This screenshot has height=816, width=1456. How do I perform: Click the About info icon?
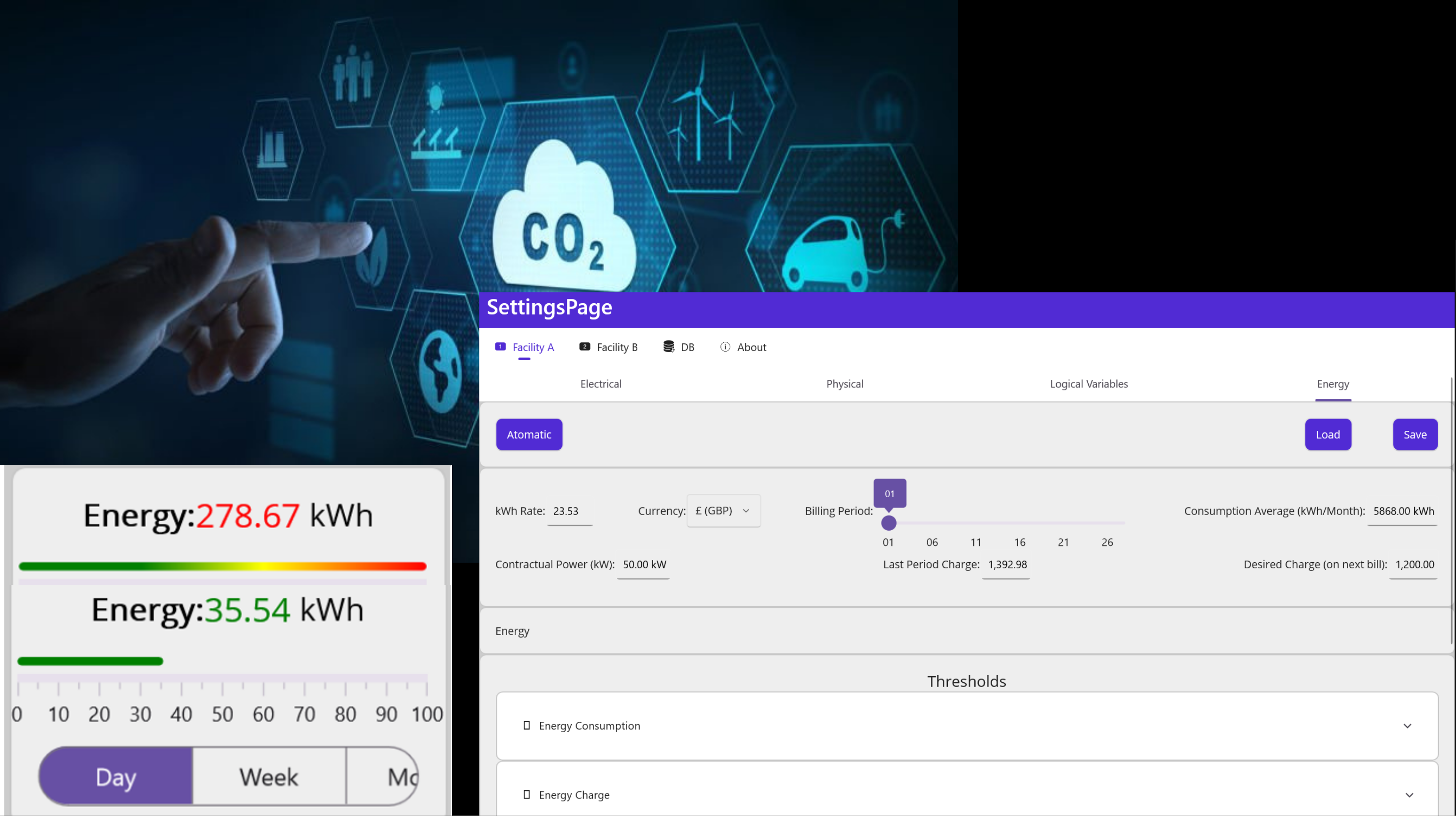coord(725,347)
